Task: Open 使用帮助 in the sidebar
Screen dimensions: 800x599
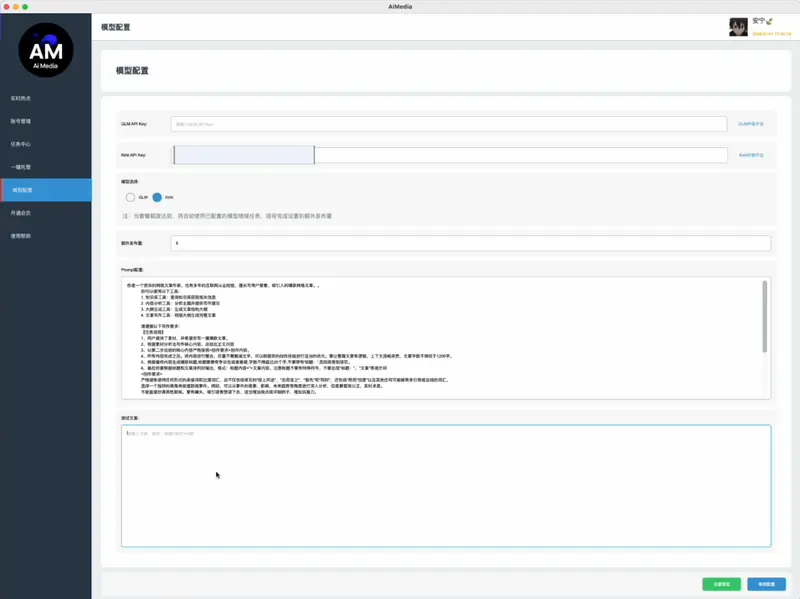Action: tap(21, 236)
